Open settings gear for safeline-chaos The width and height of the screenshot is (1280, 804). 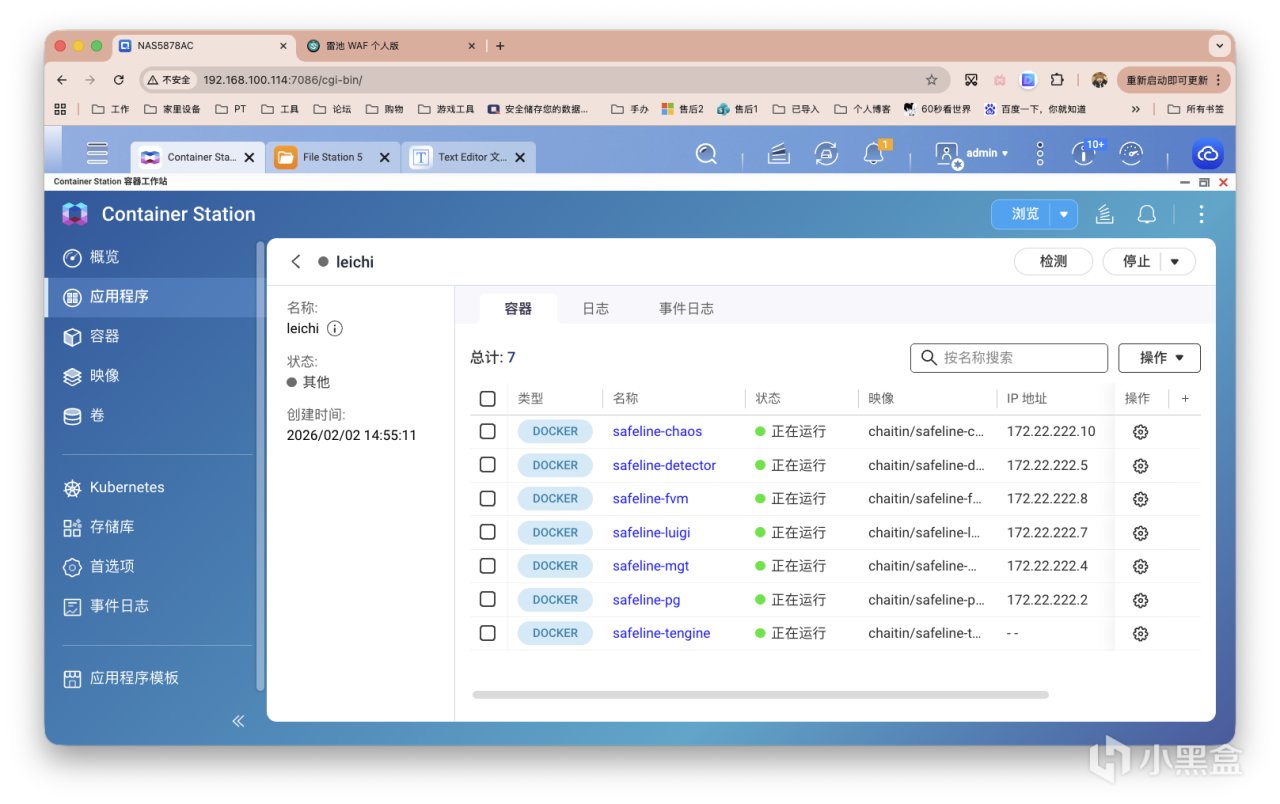pyautogui.click(x=1140, y=432)
